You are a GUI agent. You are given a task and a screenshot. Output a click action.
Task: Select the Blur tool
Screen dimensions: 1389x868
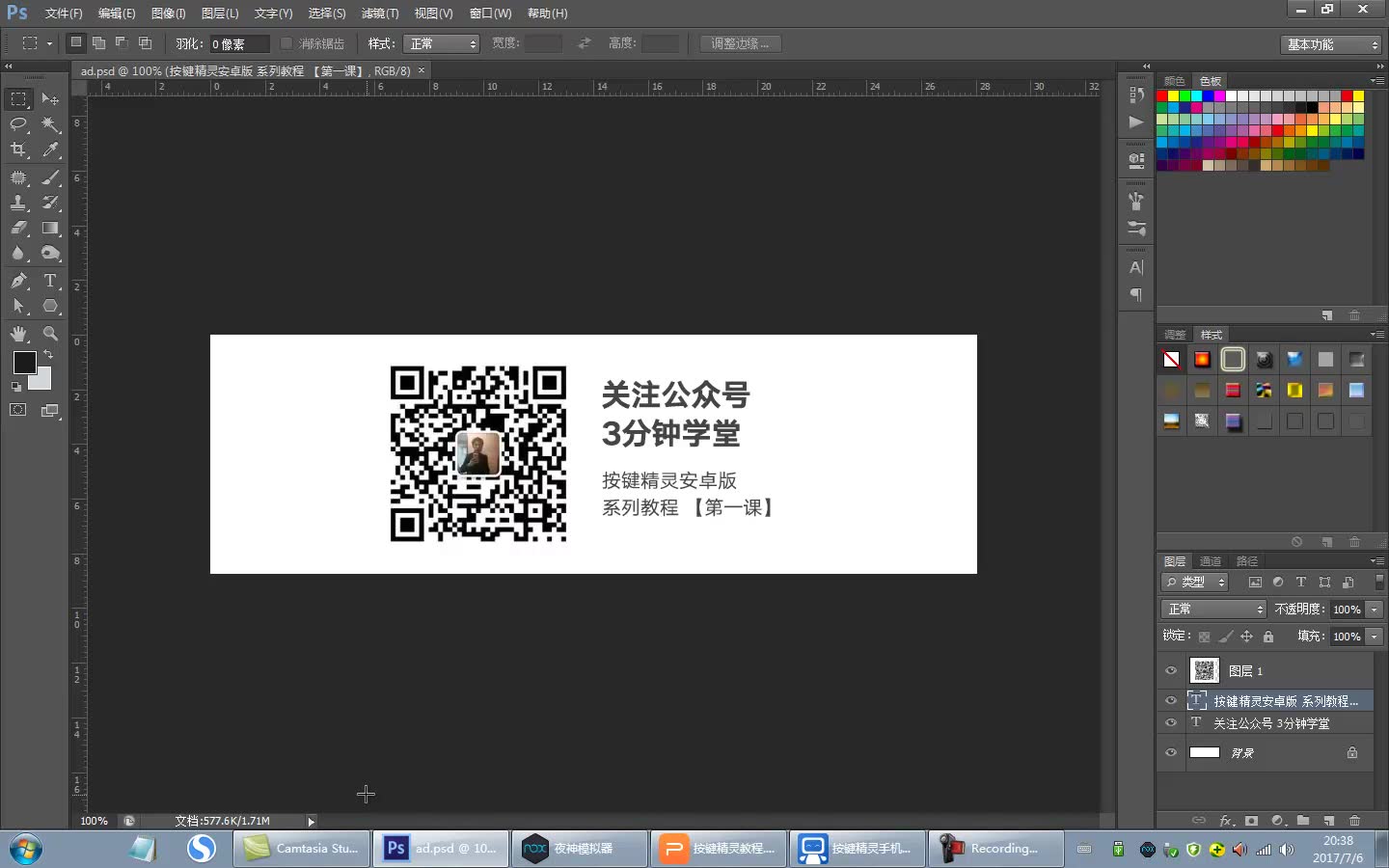pos(18,253)
